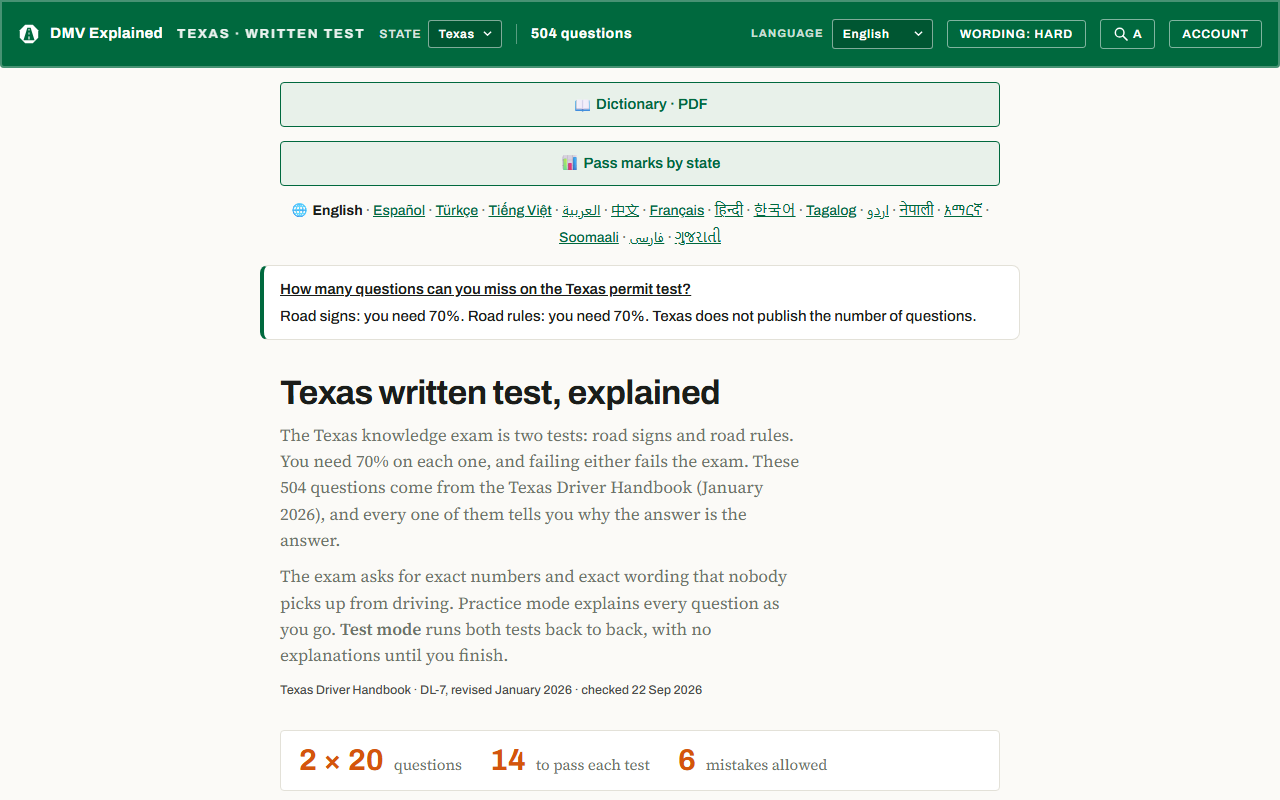Switch the page to Tiếng Việt
1280x800 pixels.
tap(520, 210)
